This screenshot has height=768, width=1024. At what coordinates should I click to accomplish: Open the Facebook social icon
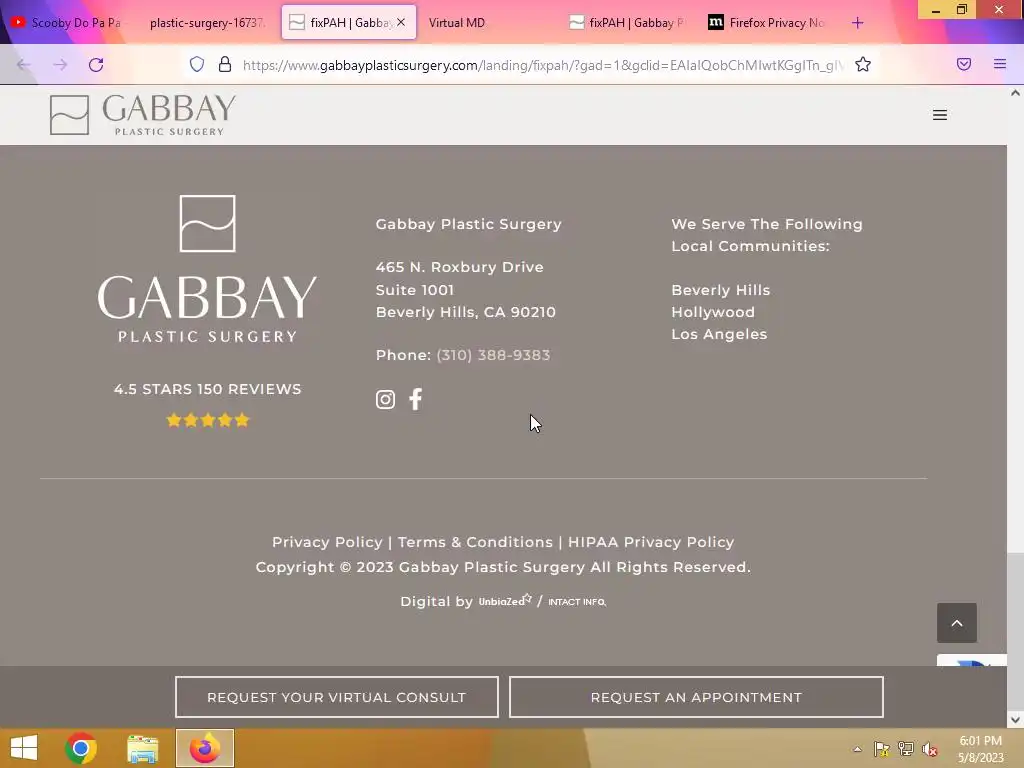pyautogui.click(x=415, y=399)
